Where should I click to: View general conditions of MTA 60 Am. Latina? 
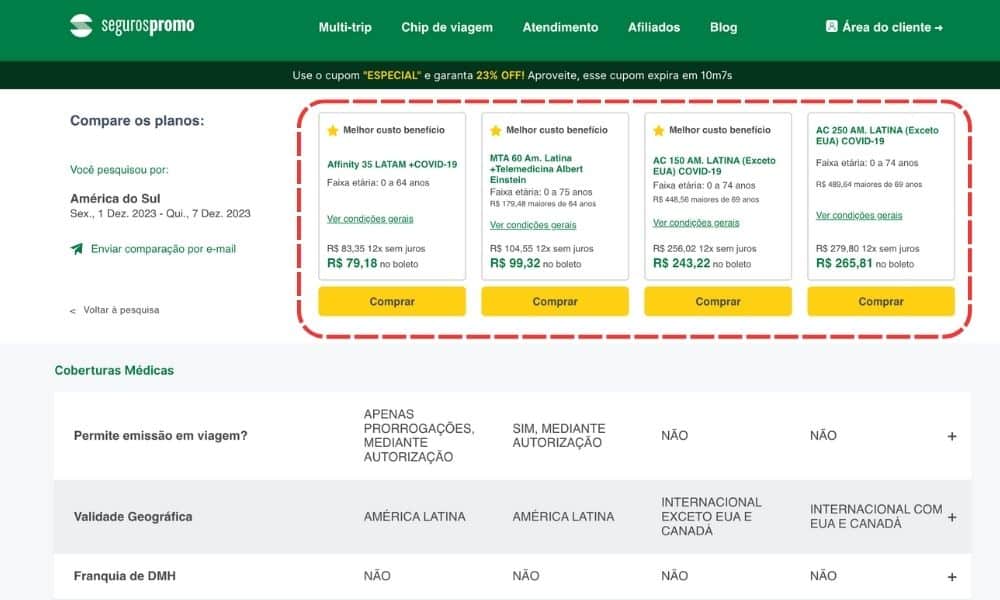[533, 225]
